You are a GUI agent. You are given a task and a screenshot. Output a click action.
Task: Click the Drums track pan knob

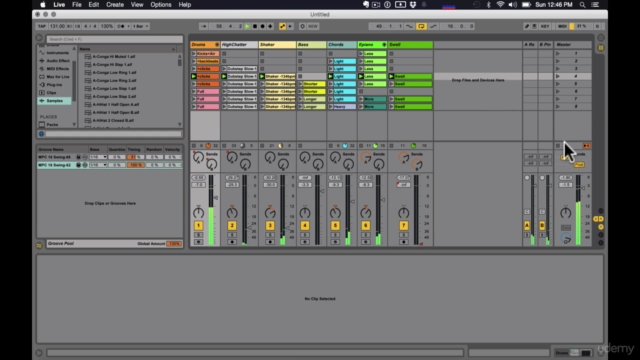pyautogui.click(x=198, y=212)
